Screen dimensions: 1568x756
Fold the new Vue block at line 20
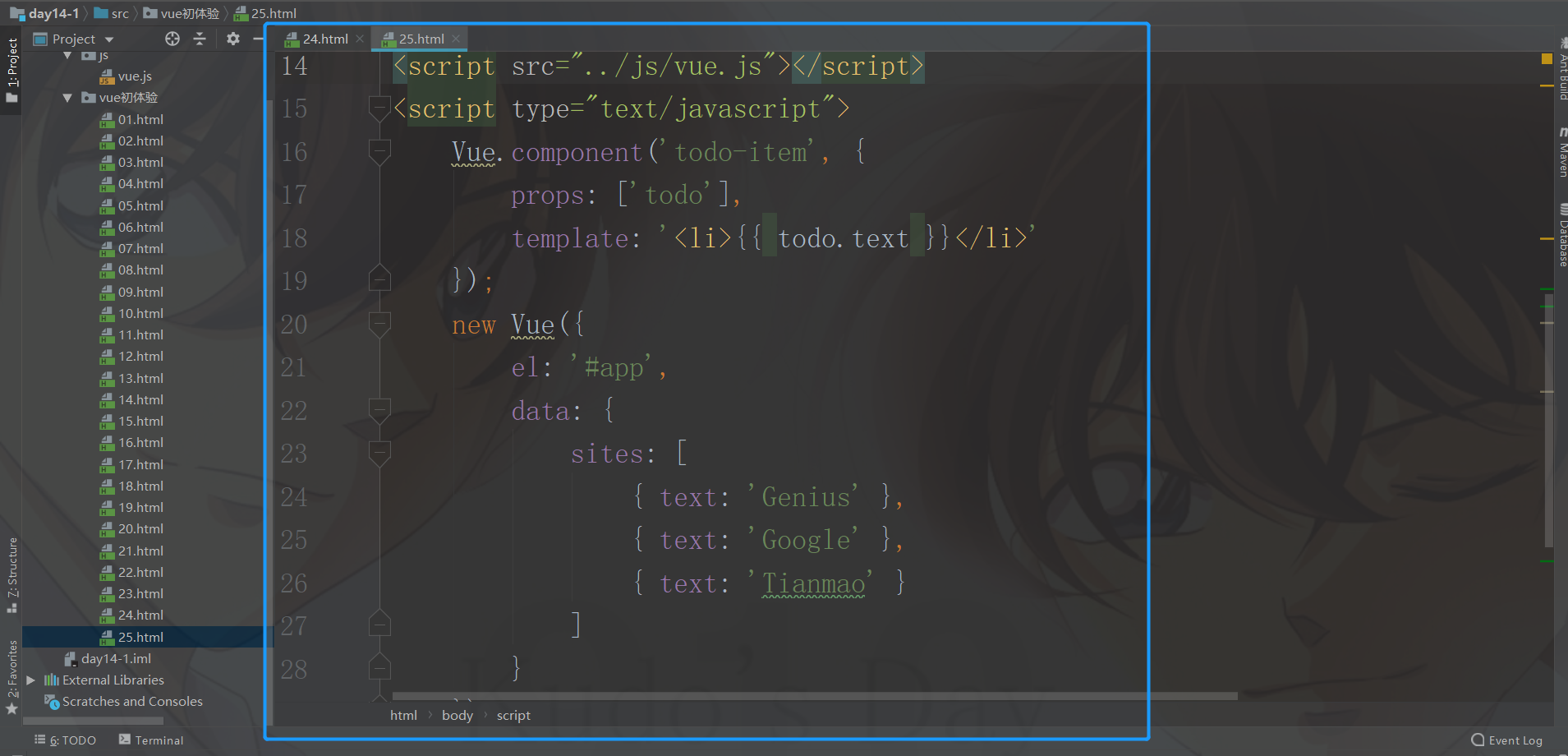click(379, 325)
